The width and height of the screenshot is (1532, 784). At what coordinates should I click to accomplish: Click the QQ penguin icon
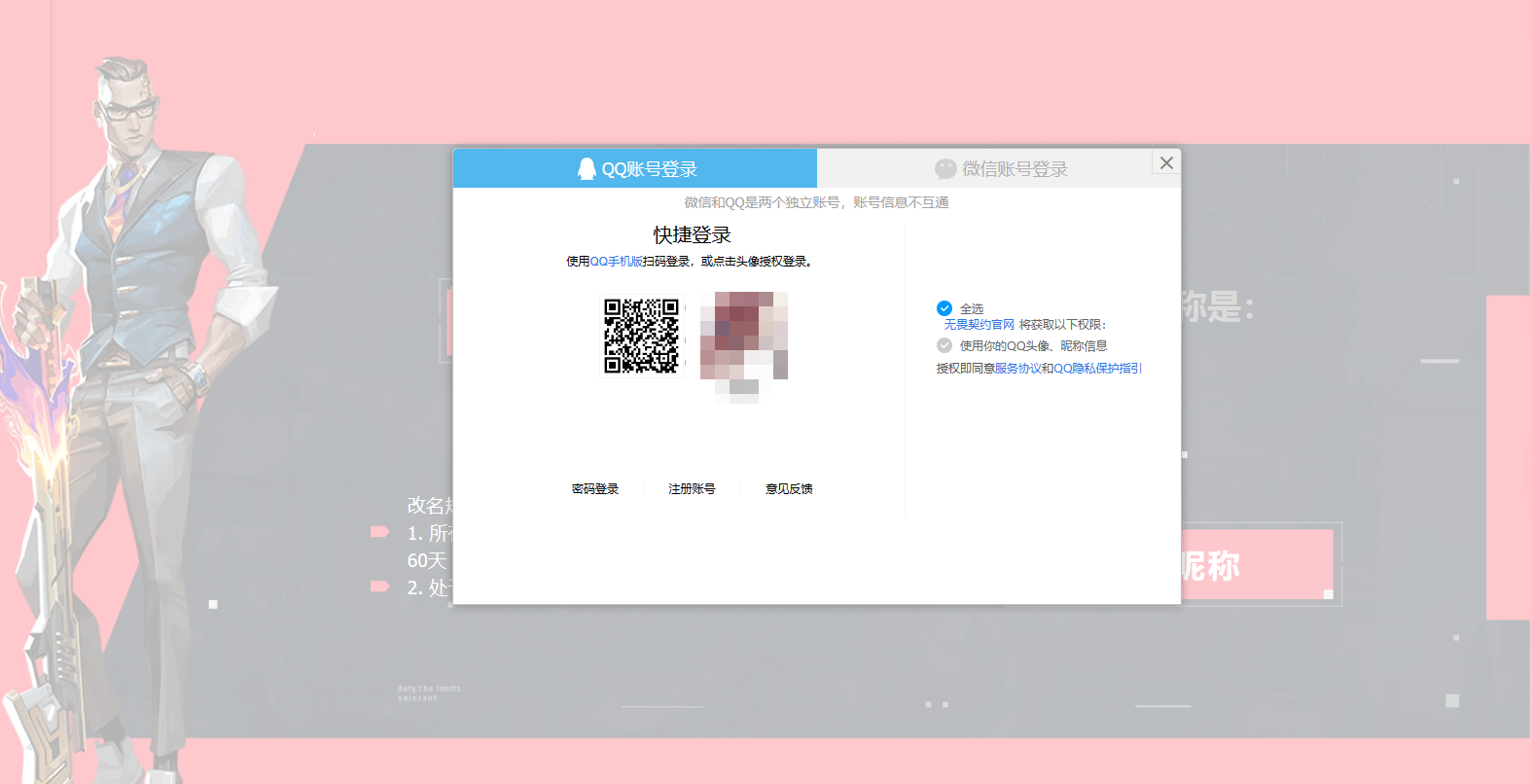tap(587, 169)
